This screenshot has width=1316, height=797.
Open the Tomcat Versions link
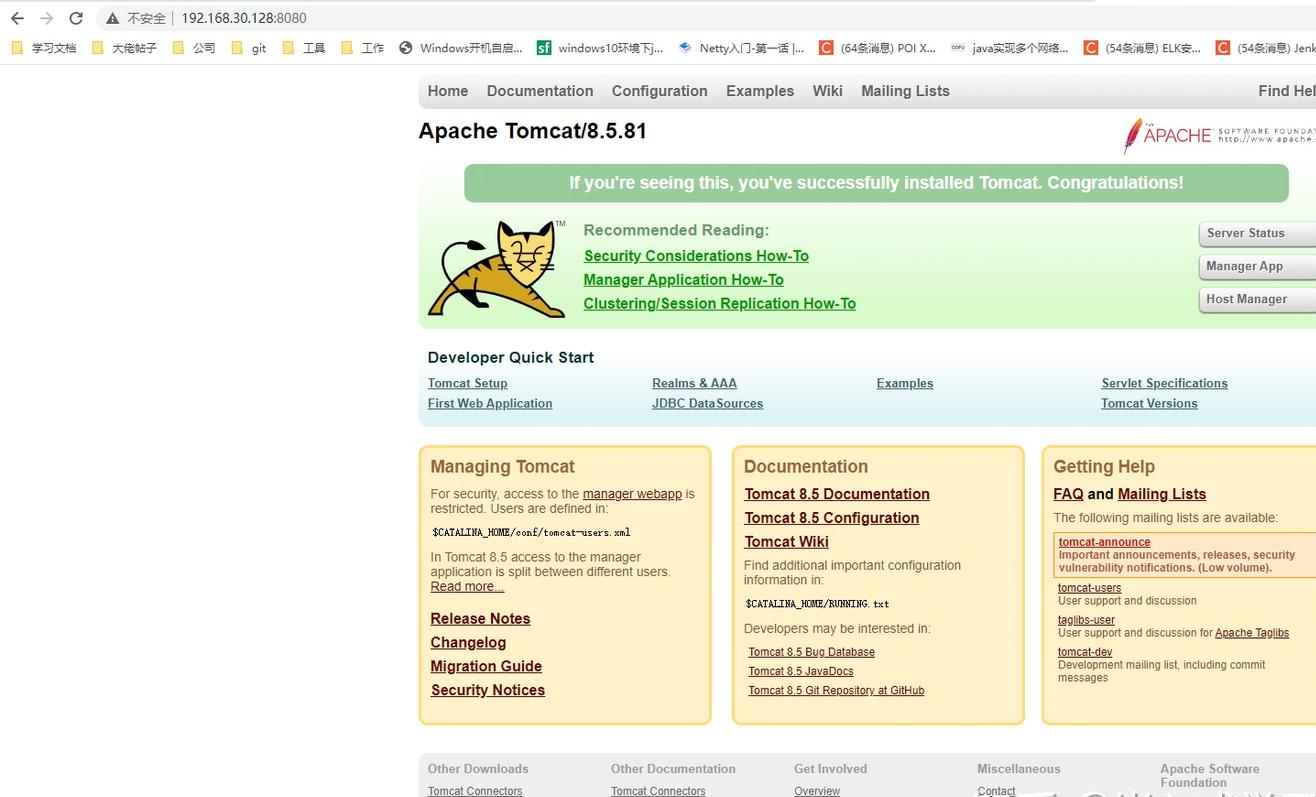pyautogui.click(x=1150, y=403)
